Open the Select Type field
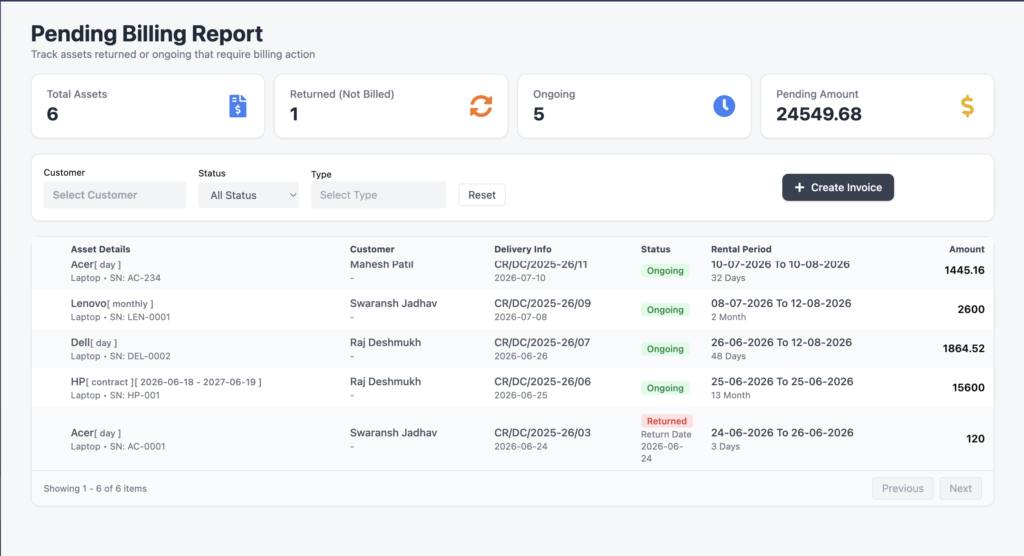Image resolution: width=1024 pixels, height=556 pixels. click(x=378, y=195)
